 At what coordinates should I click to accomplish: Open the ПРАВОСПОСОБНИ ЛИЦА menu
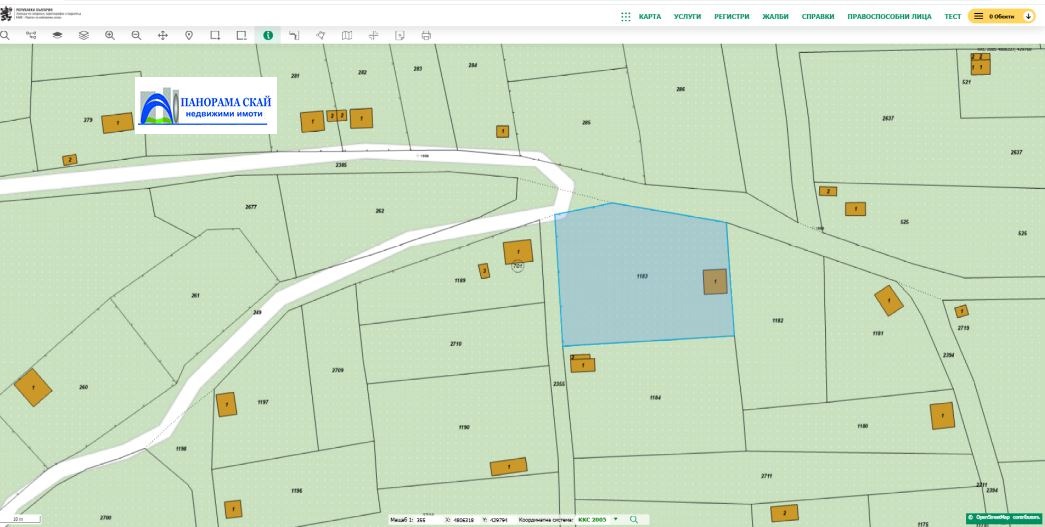[889, 17]
